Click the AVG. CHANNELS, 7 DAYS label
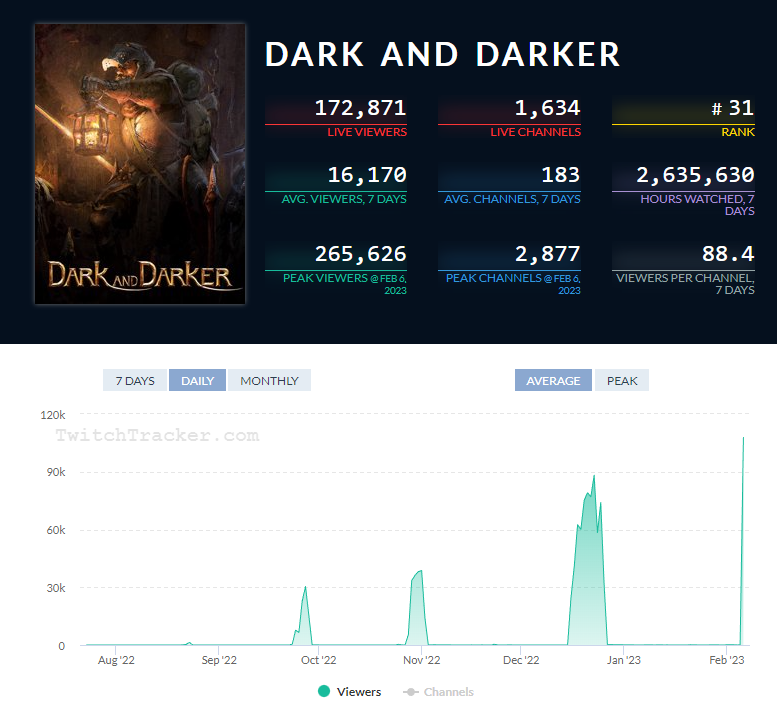 [512, 199]
